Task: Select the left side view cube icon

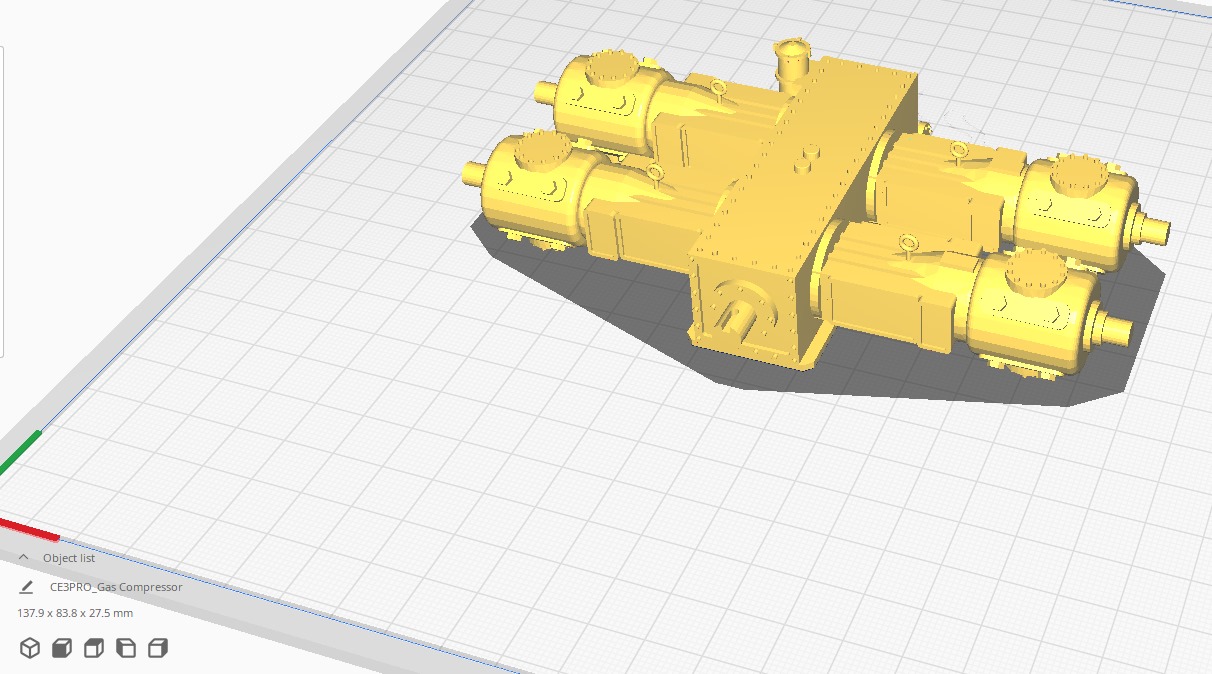Action: tap(126, 648)
